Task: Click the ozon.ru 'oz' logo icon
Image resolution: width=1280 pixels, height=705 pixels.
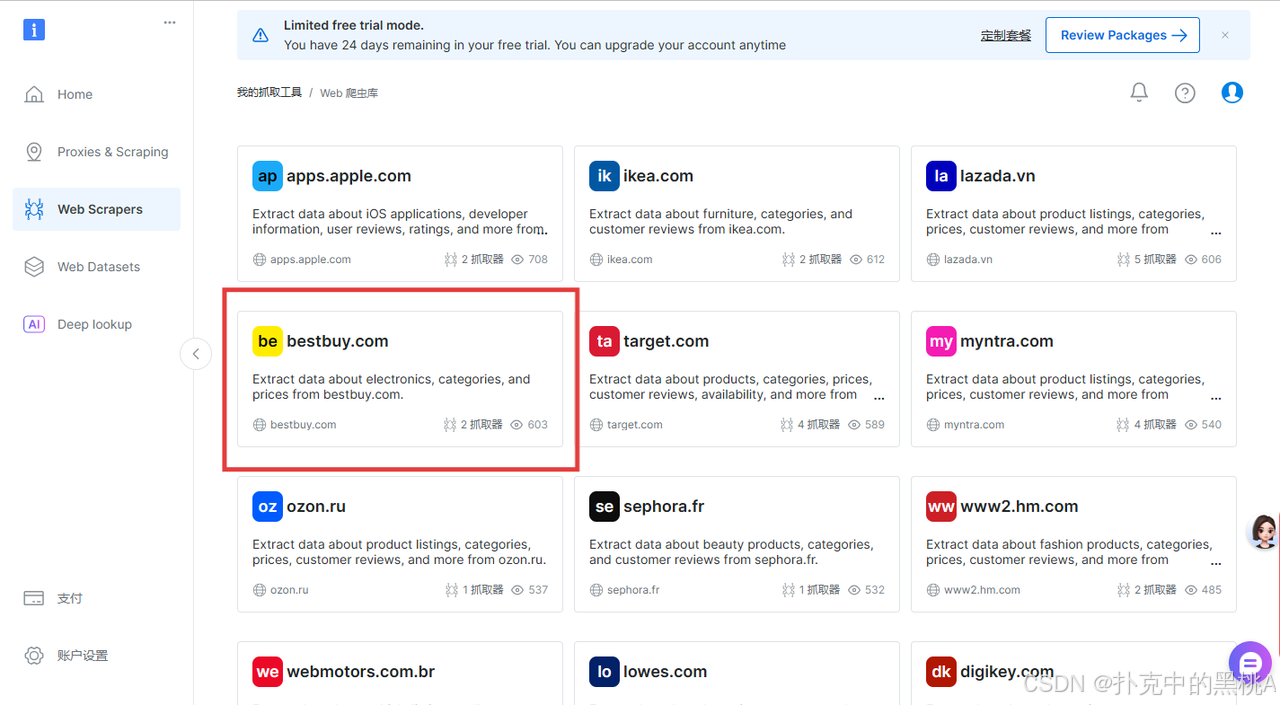Action: coord(268,506)
